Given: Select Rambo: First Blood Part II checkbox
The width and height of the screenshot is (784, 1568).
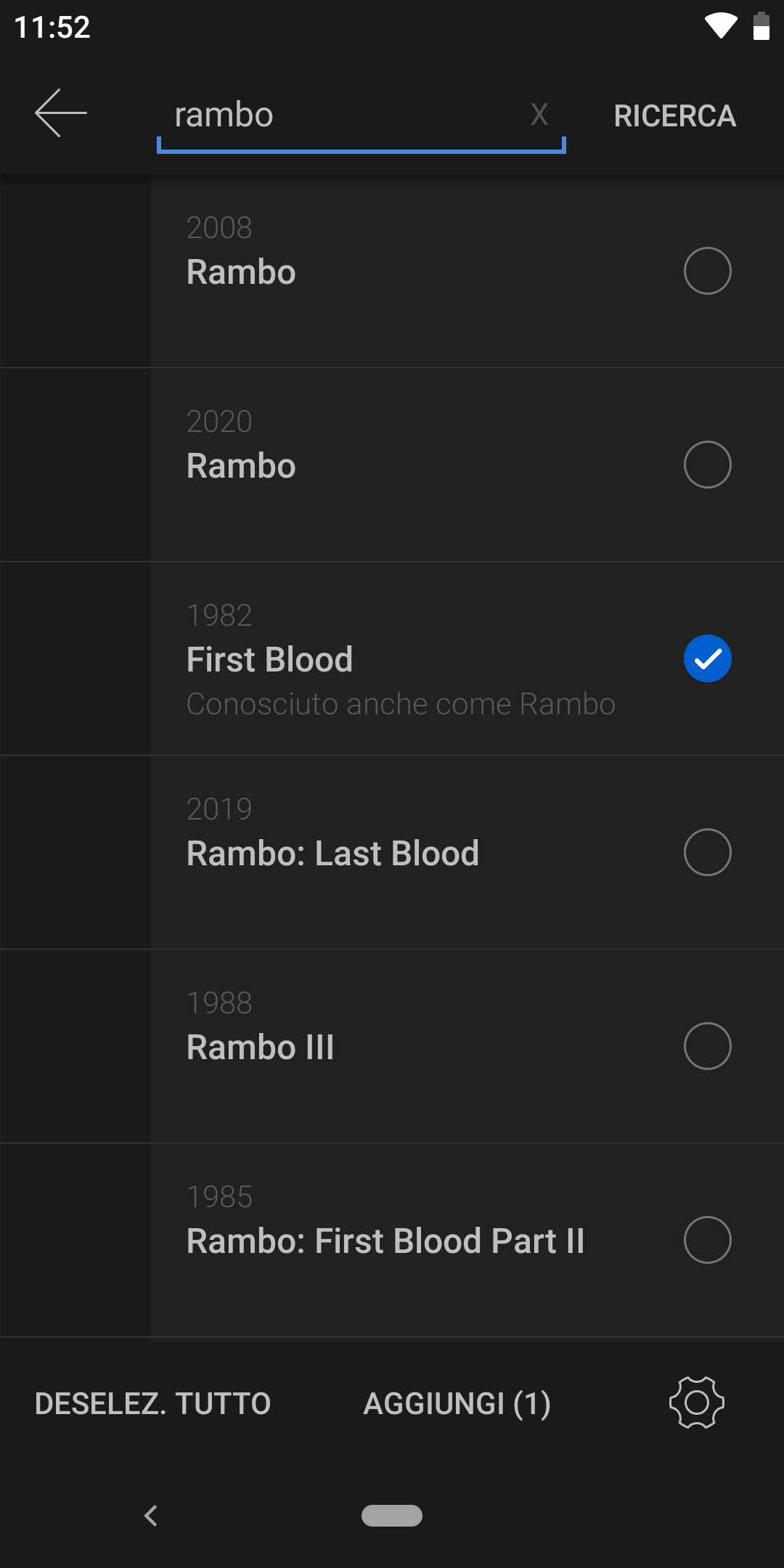Looking at the screenshot, I should click(x=707, y=1240).
